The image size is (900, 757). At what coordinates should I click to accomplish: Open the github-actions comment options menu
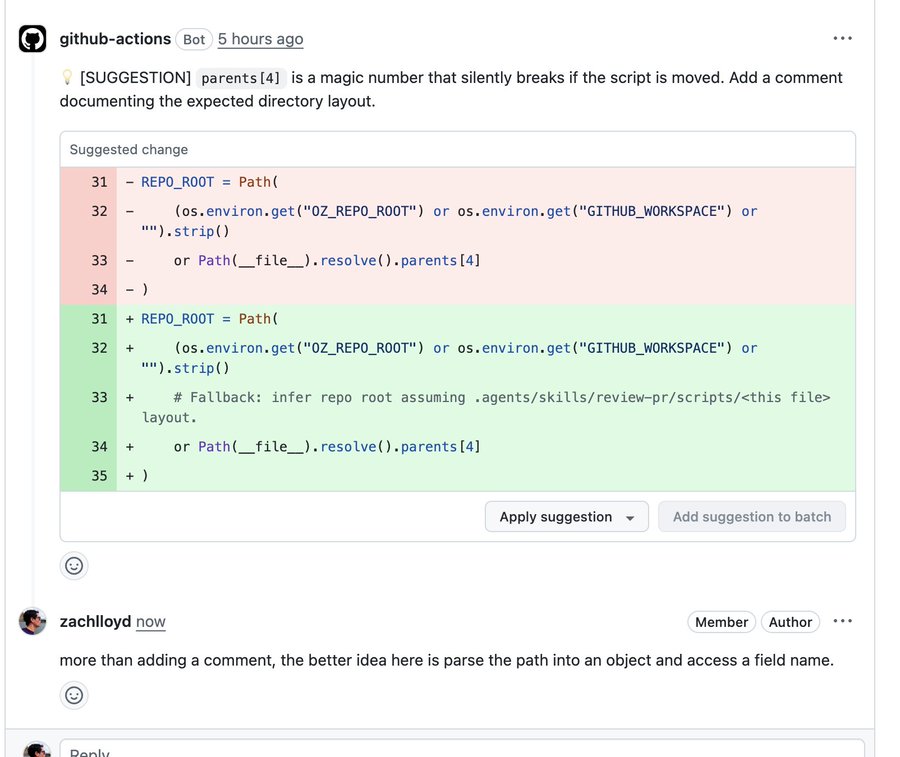click(x=842, y=38)
